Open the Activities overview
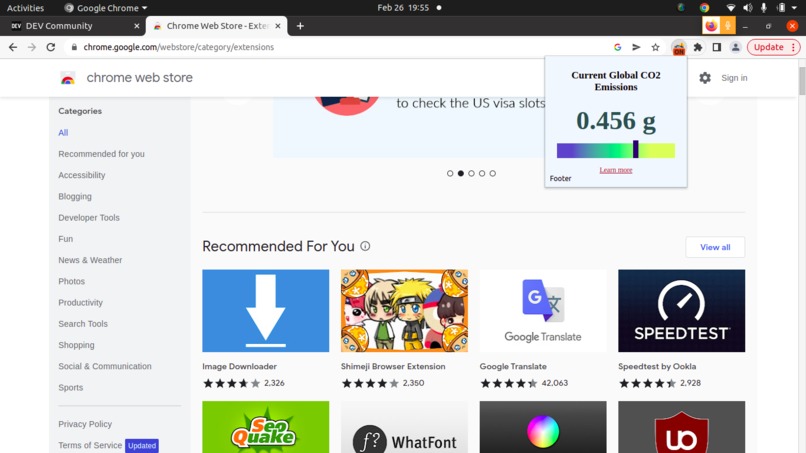806x453 pixels. 25,8
